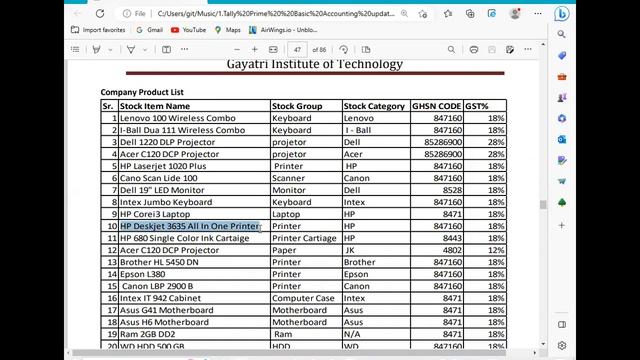This screenshot has height=360, width=640.
Task: Click scrollbar down arrow
Action: 543,344
